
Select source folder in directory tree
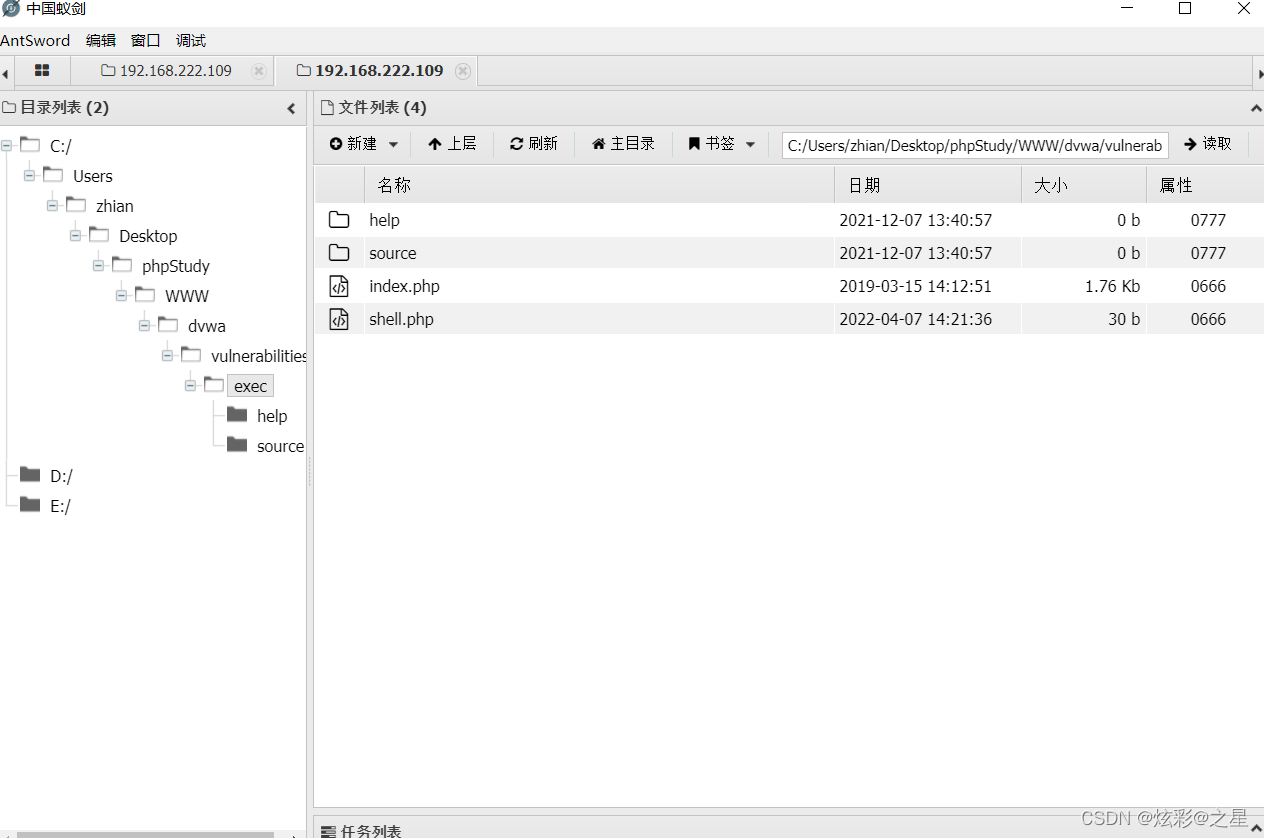[x=280, y=446]
